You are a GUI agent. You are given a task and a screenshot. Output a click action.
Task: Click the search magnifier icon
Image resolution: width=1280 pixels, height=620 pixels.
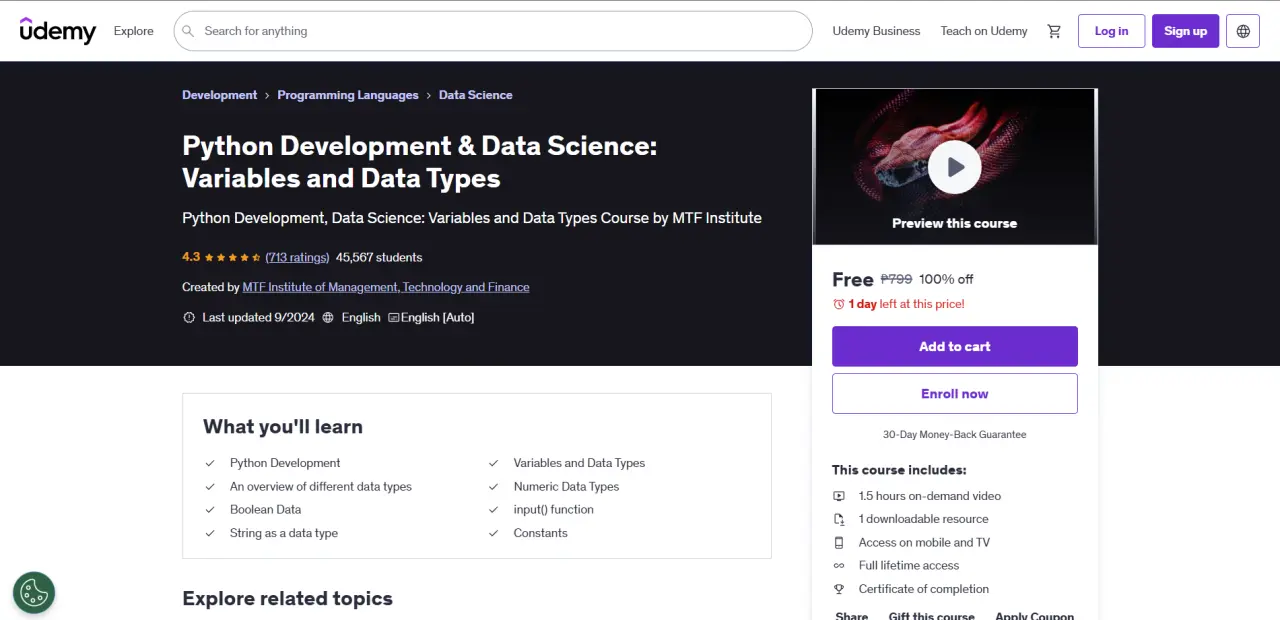point(189,31)
